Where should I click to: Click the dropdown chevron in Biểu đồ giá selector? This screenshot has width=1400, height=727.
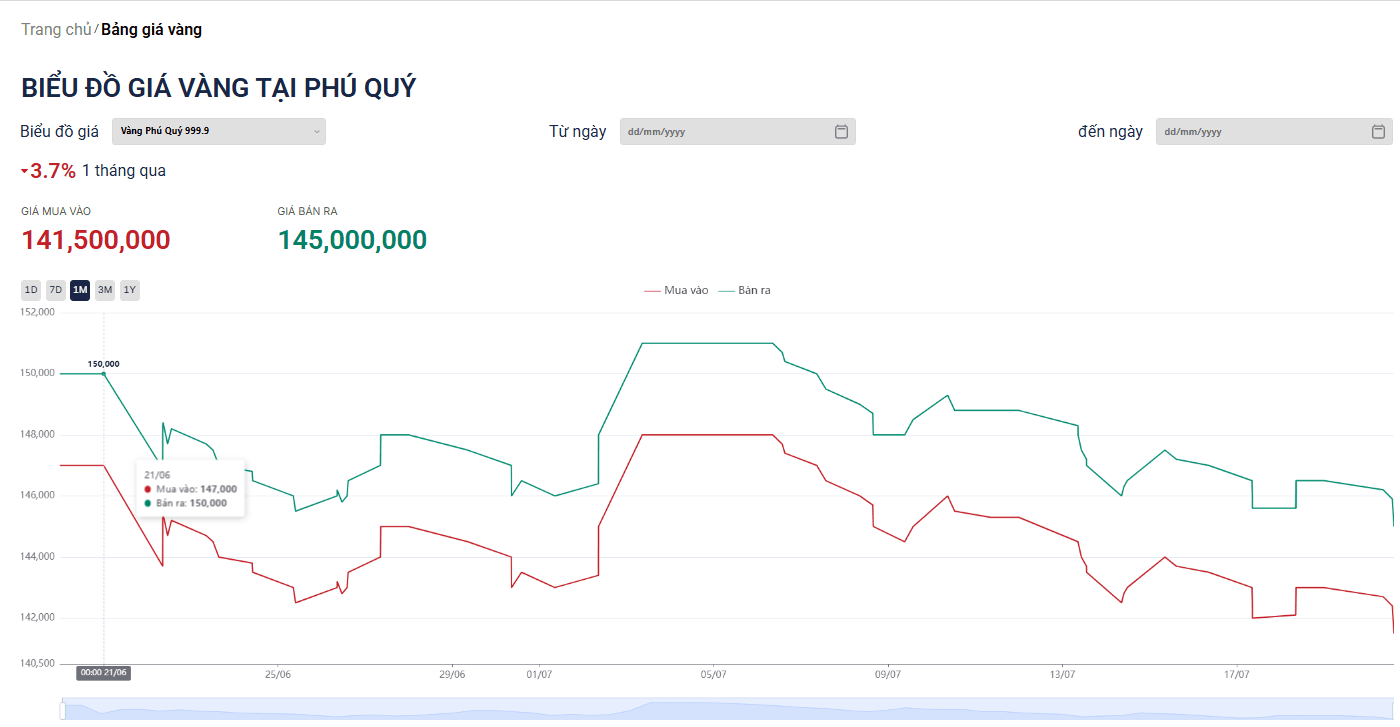click(317, 131)
